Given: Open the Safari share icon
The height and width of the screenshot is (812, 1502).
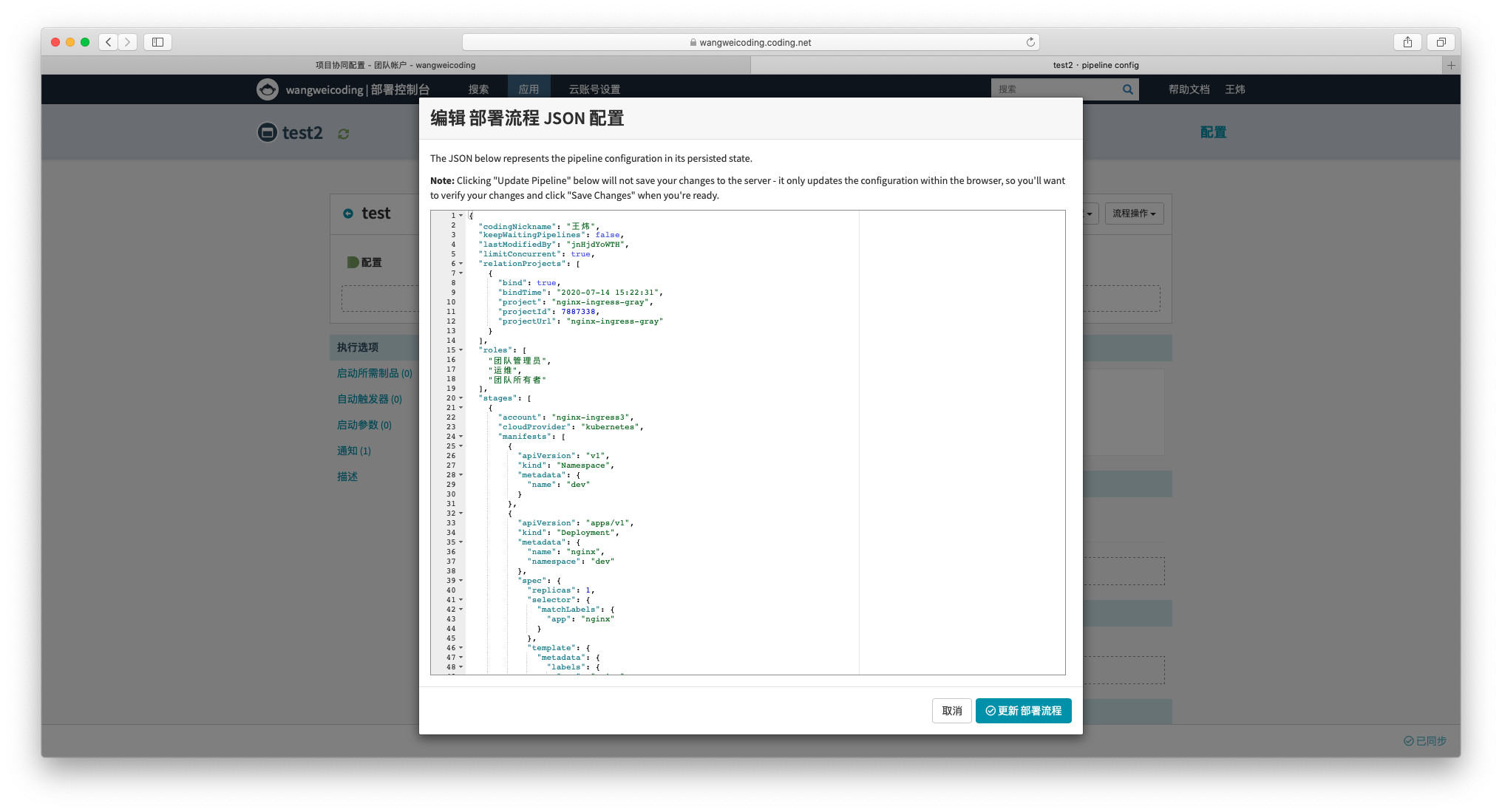Looking at the screenshot, I should [x=1407, y=42].
